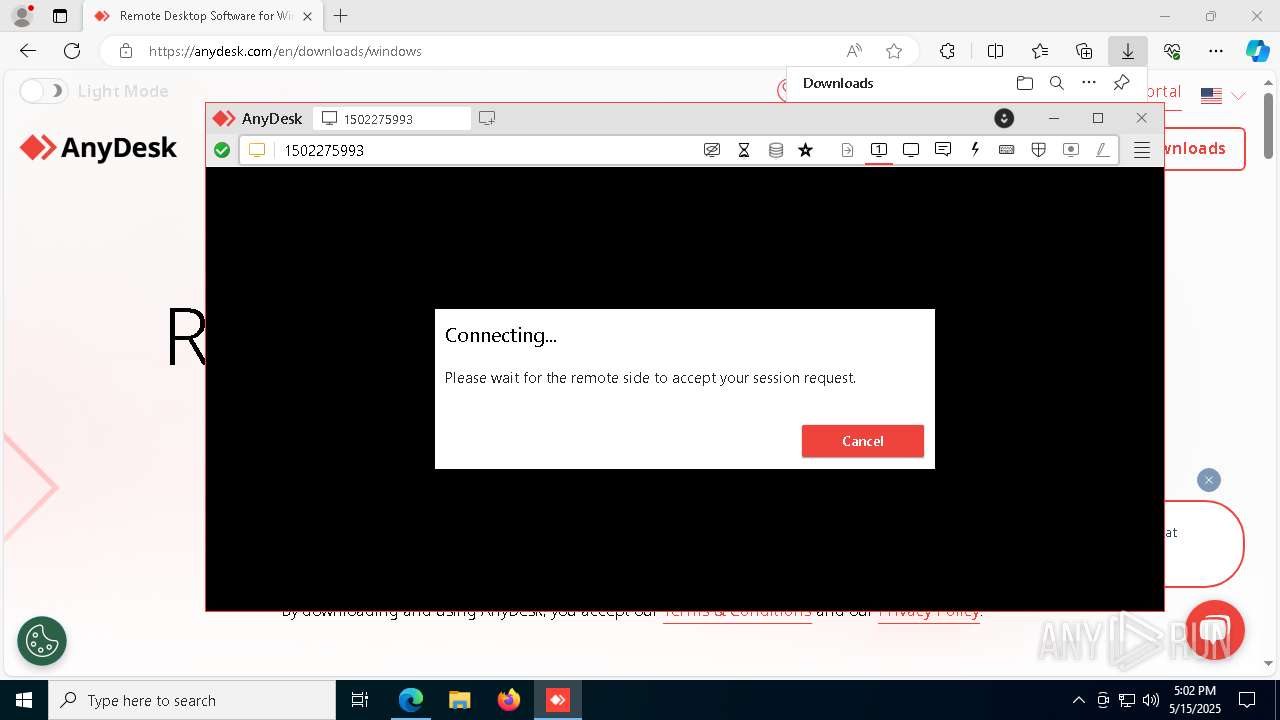Open Copilot icon in Edge
This screenshot has height=720, width=1280.
(1257, 51)
